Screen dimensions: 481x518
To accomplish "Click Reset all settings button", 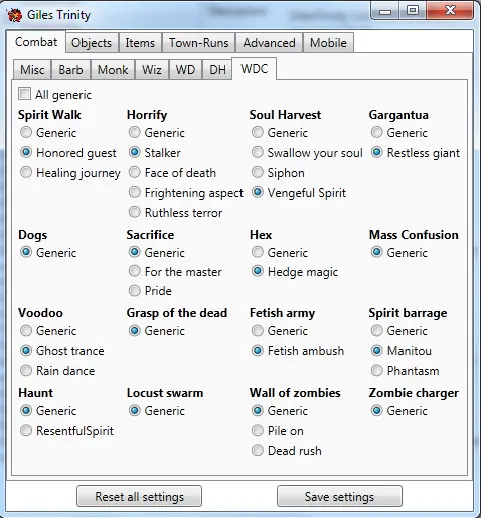I will [139, 496].
